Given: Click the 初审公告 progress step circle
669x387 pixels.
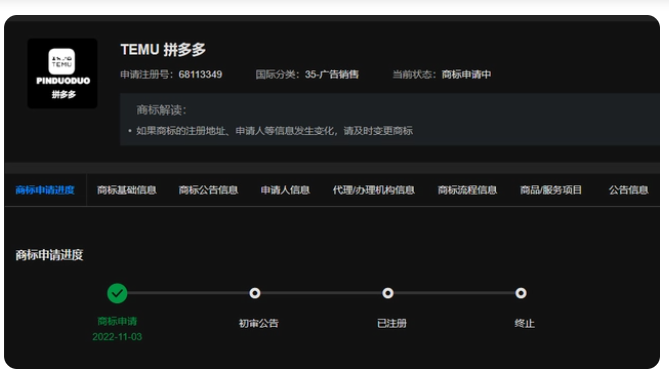Looking at the screenshot, I should pyautogui.click(x=255, y=293).
